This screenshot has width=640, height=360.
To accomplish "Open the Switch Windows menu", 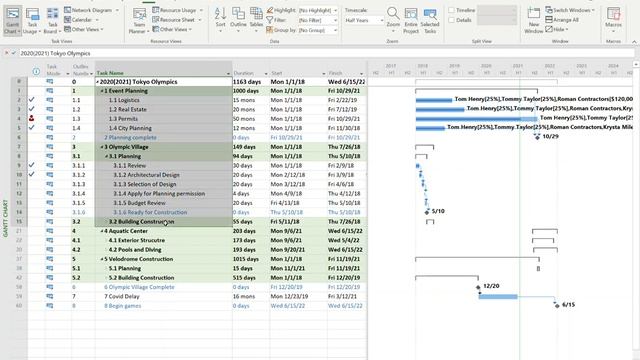I will pos(570,10).
